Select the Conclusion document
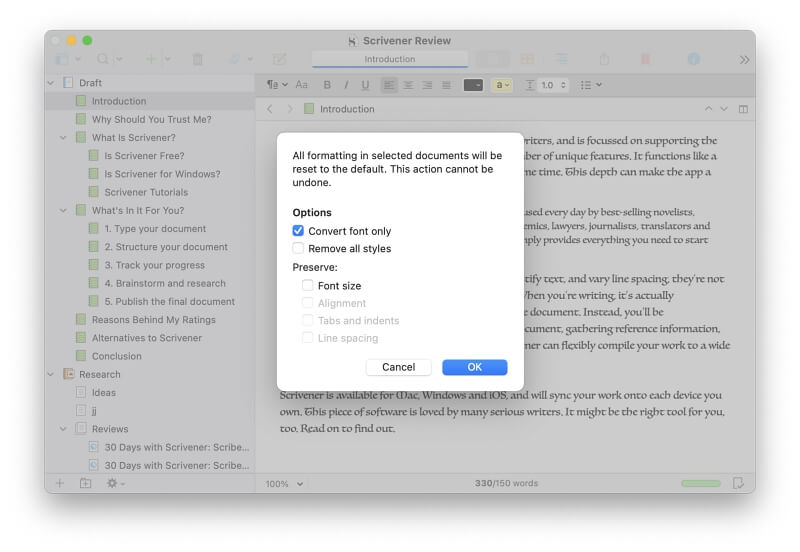The width and height of the screenshot is (800, 552). (x=150, y=356)
